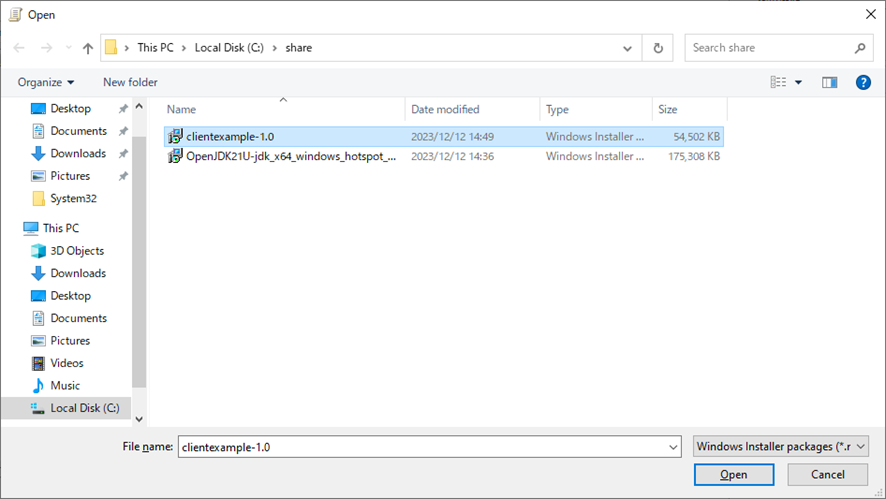Select 'This PC' in the address breadcrumb
886x499 pixels.
coord(155,47)
